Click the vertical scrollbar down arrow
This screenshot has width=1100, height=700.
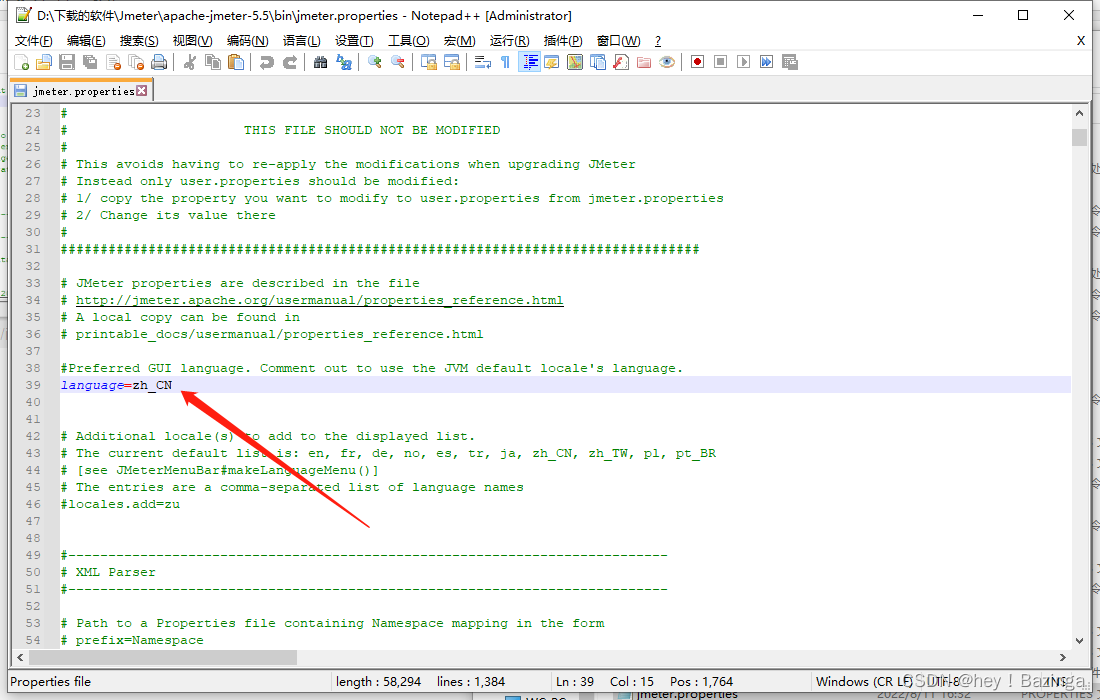(x=1079, y=640)
